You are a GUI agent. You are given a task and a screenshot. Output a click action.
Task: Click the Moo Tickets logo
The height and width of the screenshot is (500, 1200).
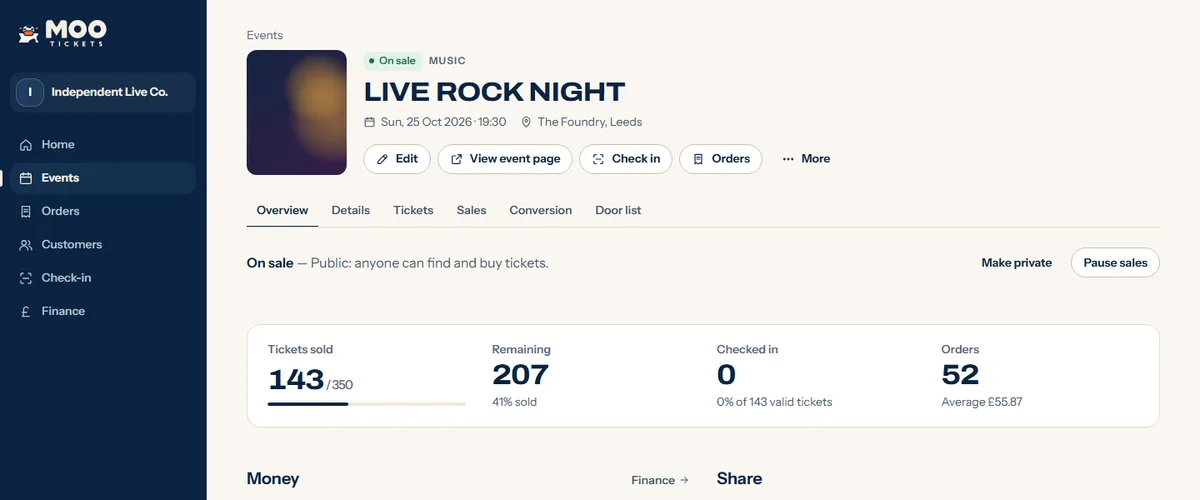[61, 33]
